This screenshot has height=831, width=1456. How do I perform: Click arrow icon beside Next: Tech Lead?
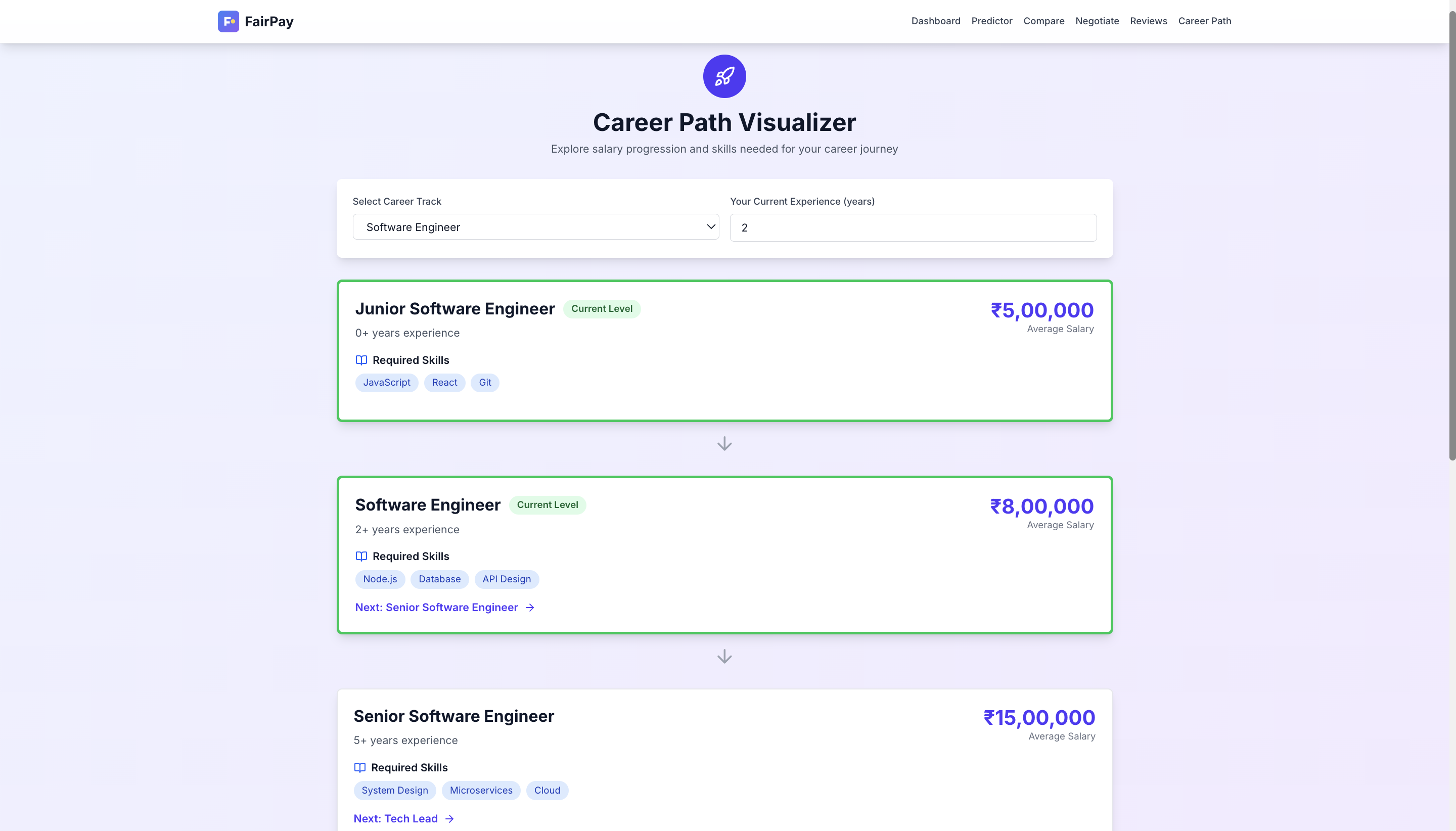[450, 819]
